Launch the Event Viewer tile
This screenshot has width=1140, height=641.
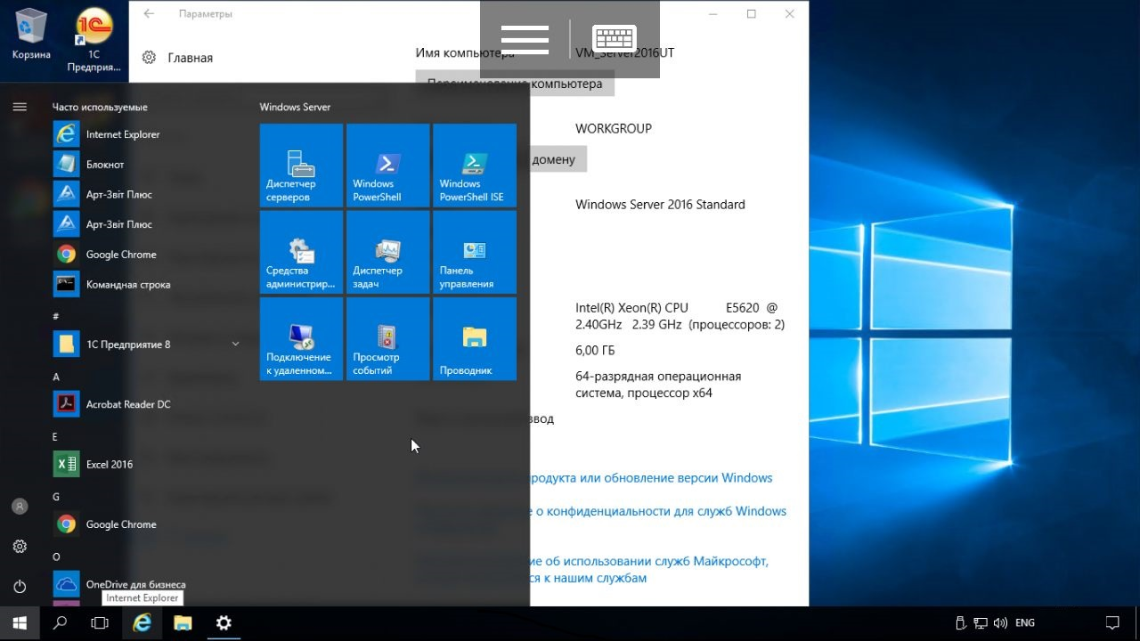(x=388, y=339)
